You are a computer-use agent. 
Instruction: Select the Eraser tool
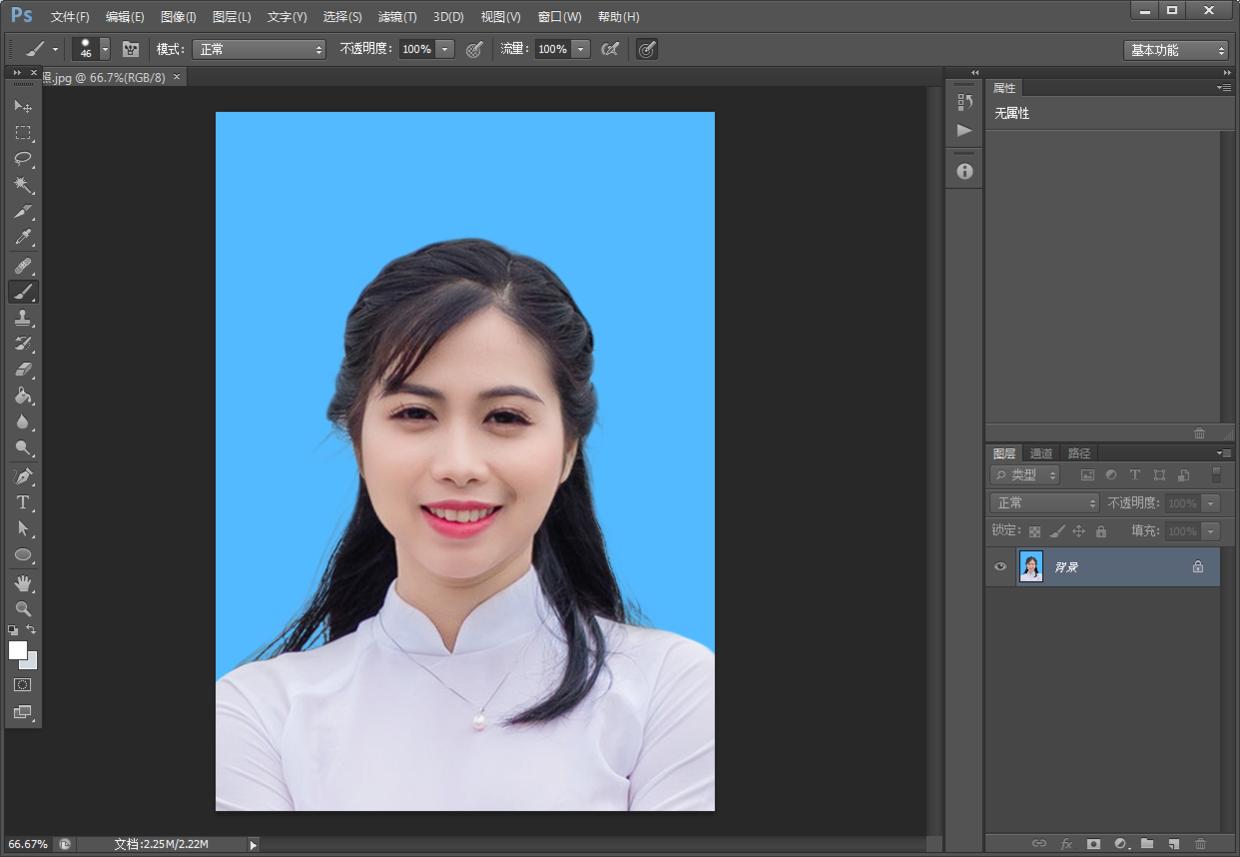point(23,370)
